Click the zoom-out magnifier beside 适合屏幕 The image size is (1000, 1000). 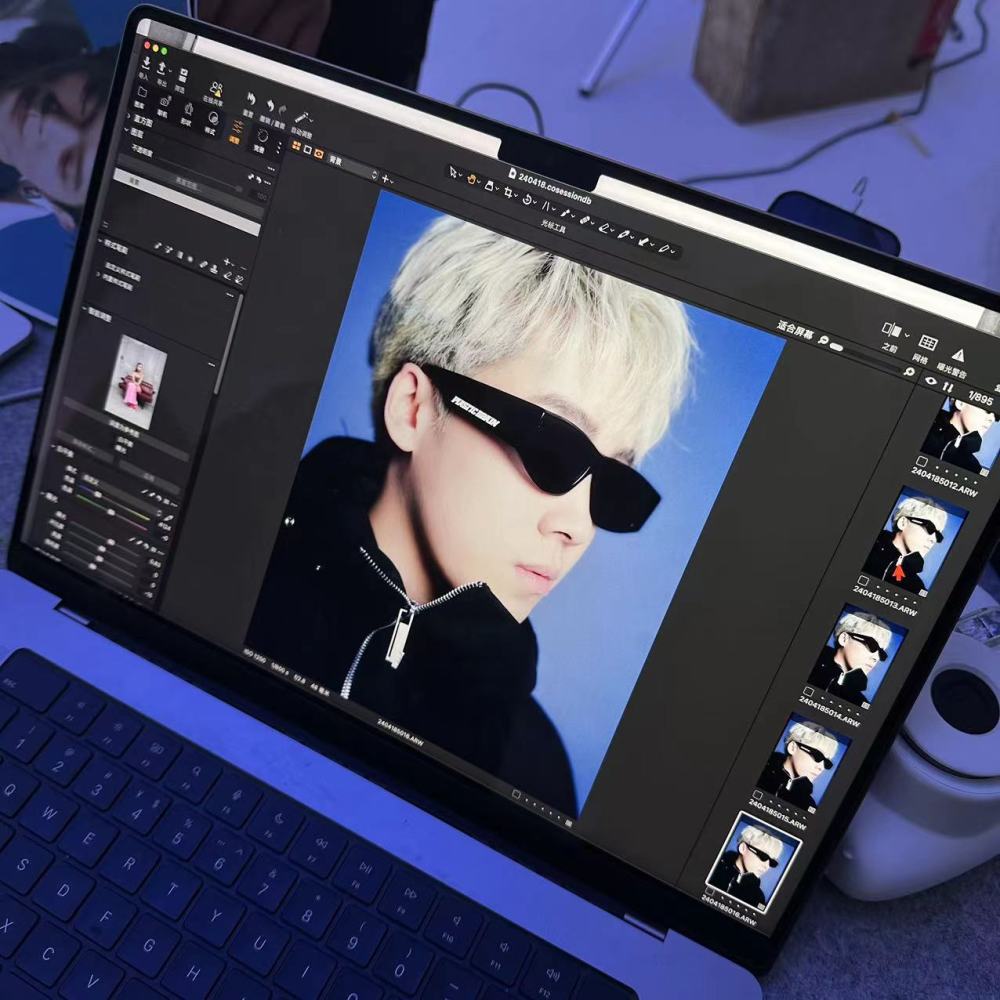(x=823, y=341)
